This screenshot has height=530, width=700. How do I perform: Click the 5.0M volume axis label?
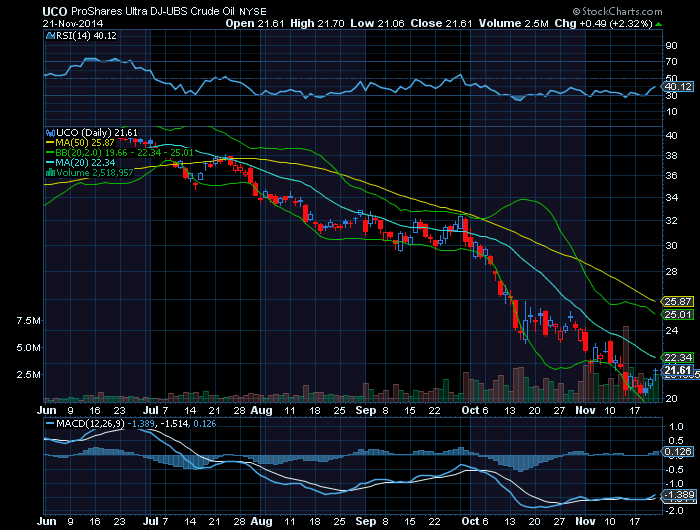click(29, 347)
